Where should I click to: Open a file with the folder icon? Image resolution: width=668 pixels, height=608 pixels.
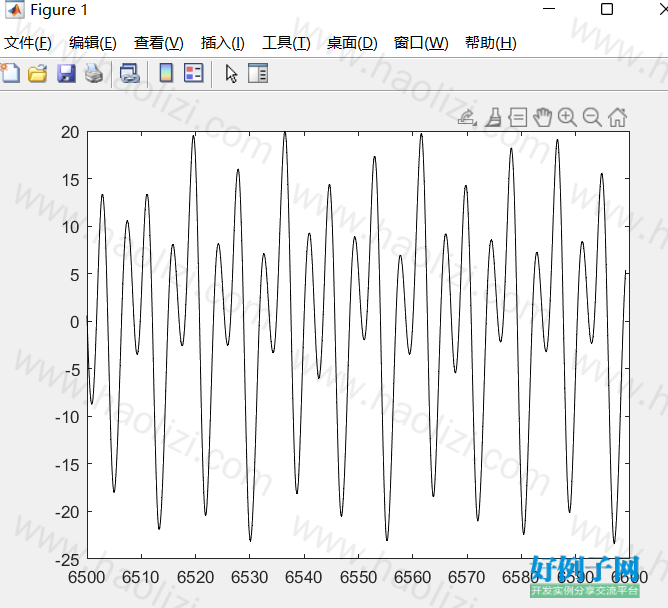tap(37, 73)
